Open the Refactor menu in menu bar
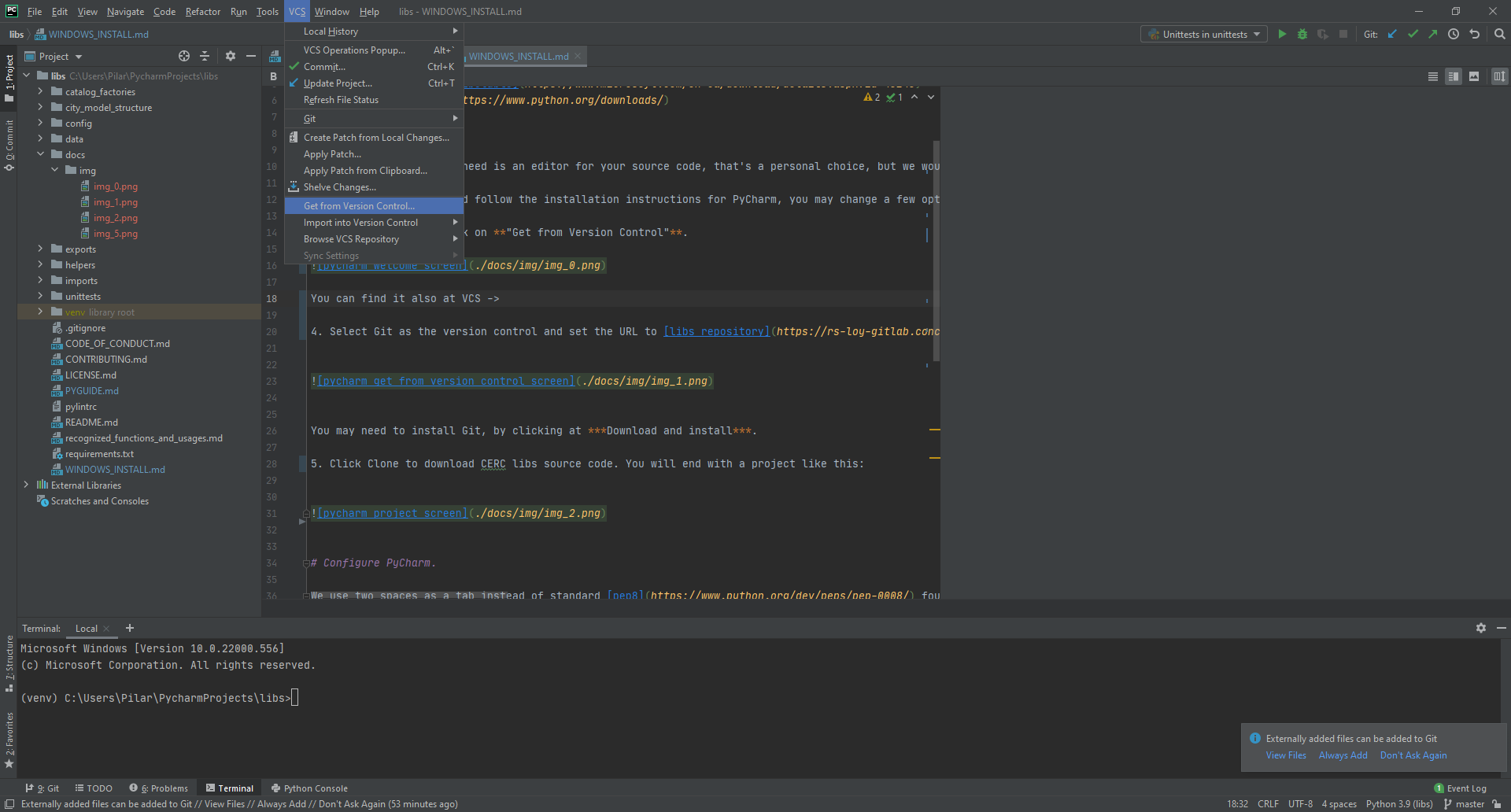Screen dimensions: 1511x812 pos(202,11)
